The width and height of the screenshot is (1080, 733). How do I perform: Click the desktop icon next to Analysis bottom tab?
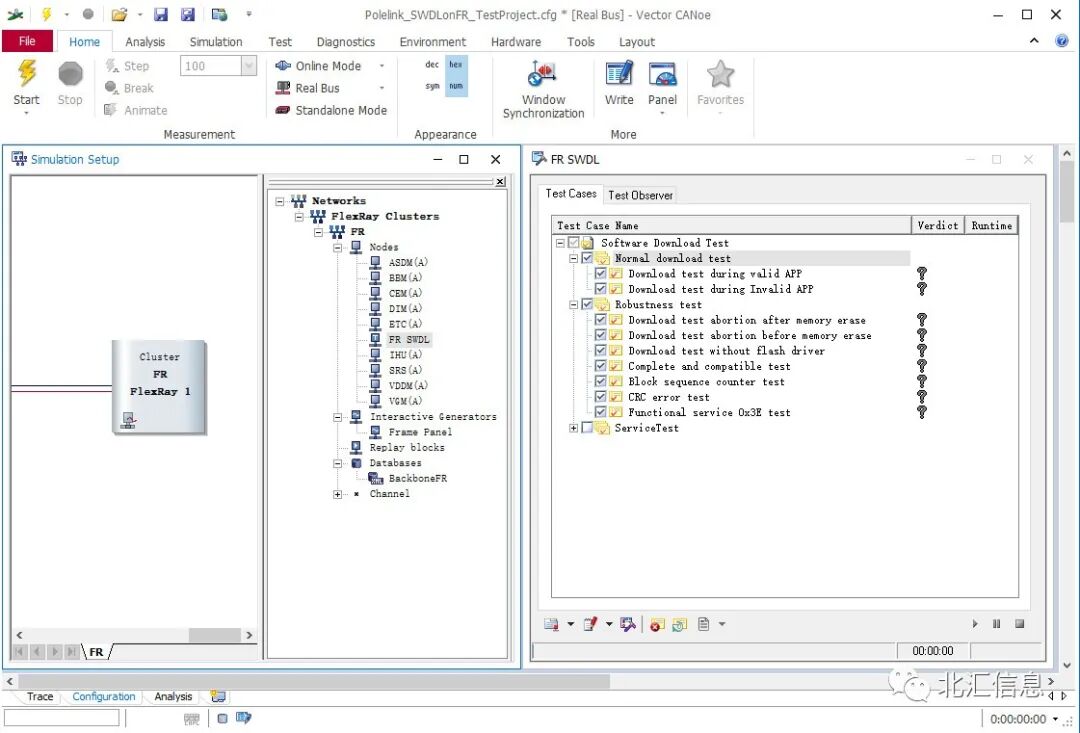(218, 696)
